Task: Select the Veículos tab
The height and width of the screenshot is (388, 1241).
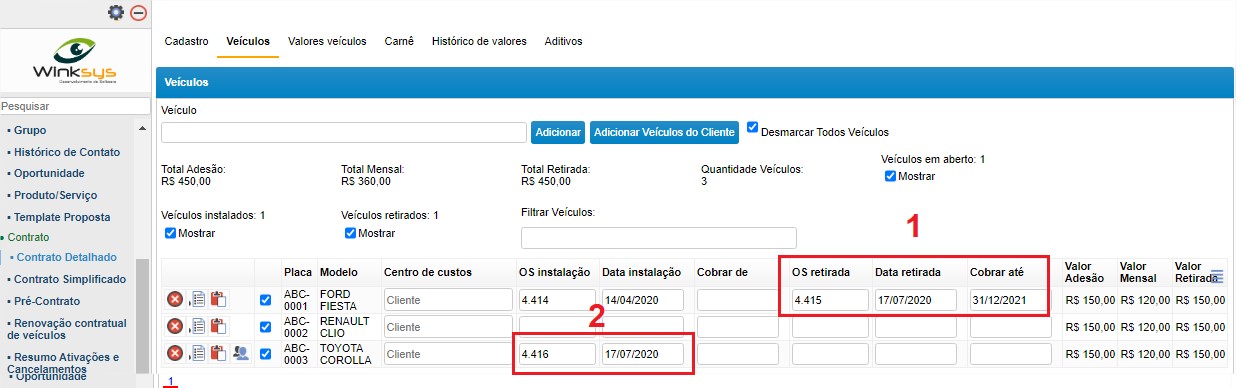Action: (248, 41)
